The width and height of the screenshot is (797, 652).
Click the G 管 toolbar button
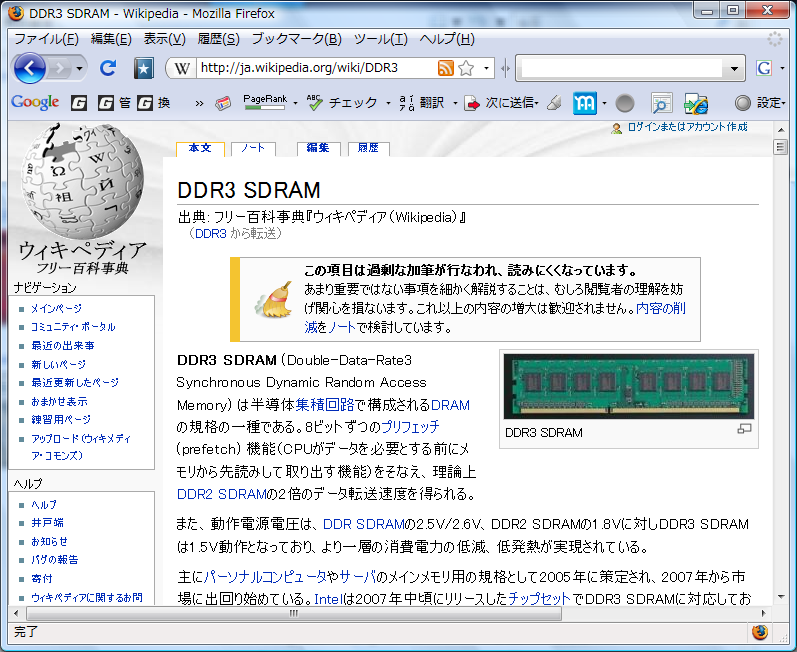click(114, 103)
